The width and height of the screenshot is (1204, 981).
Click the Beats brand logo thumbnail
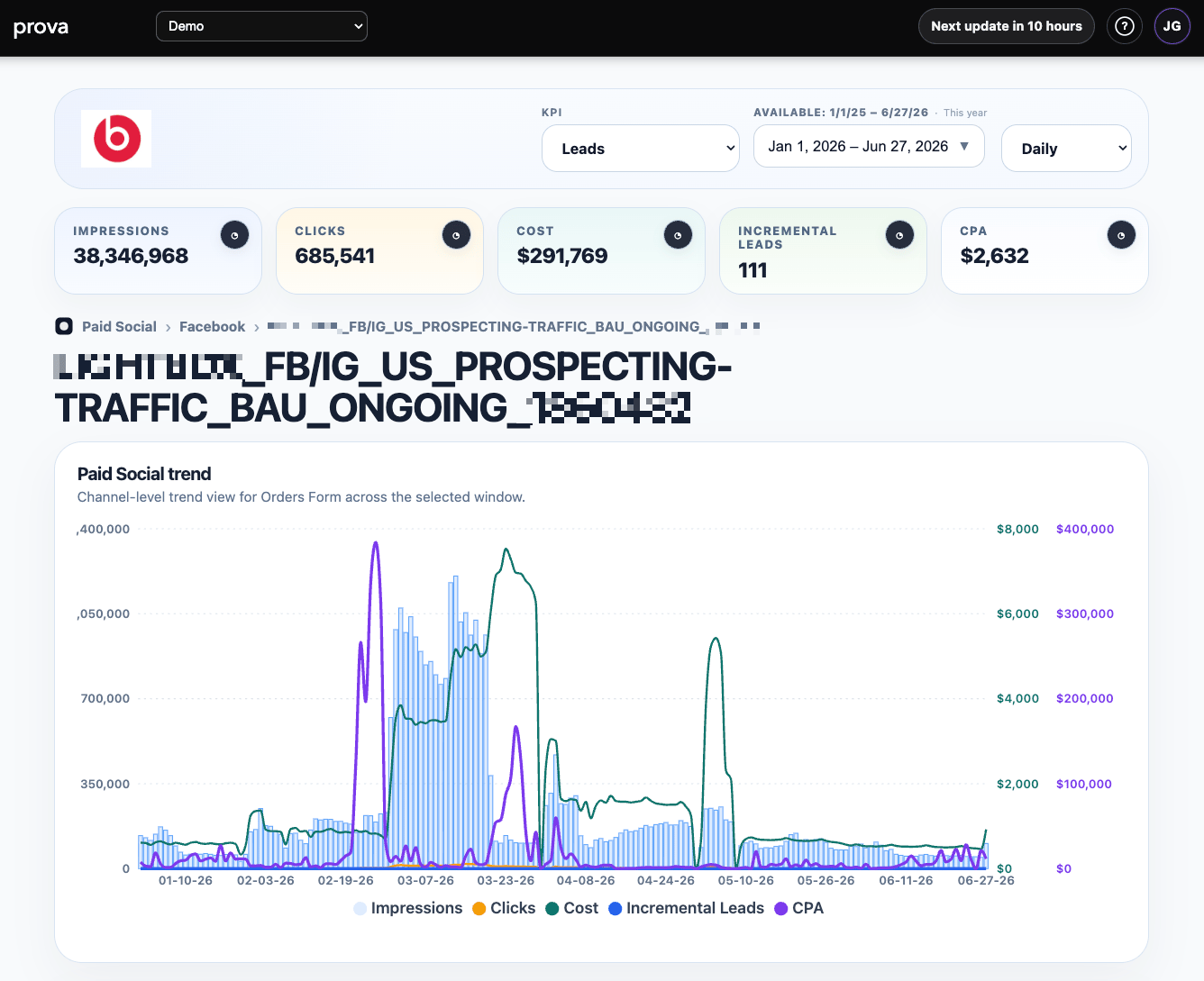116,139
